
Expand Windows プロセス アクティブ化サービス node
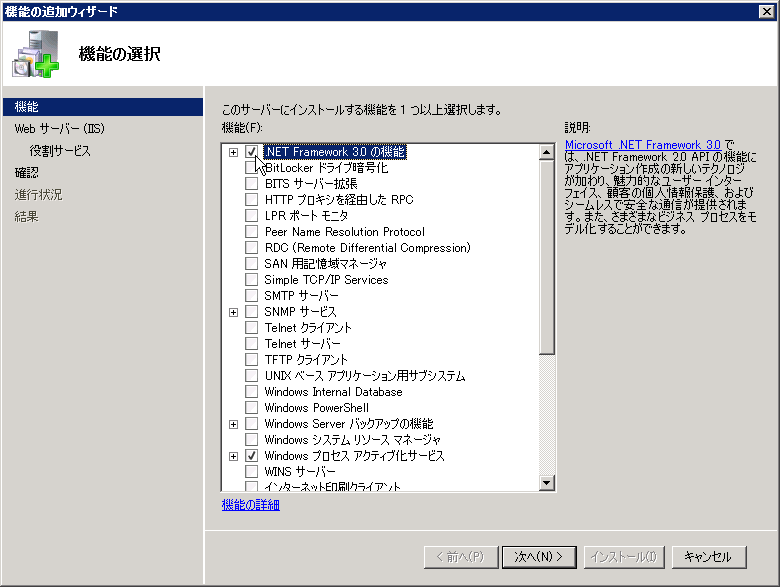[233, 456]
